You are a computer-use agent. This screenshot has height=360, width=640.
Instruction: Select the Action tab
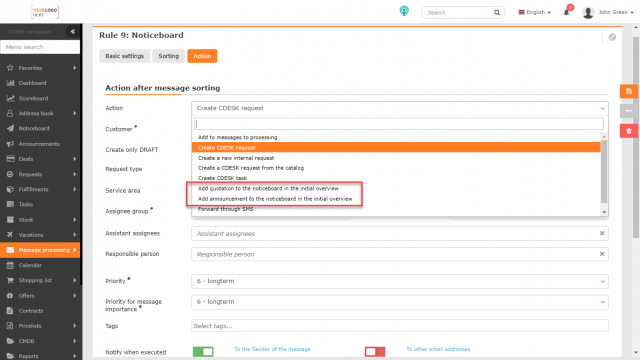202,56
